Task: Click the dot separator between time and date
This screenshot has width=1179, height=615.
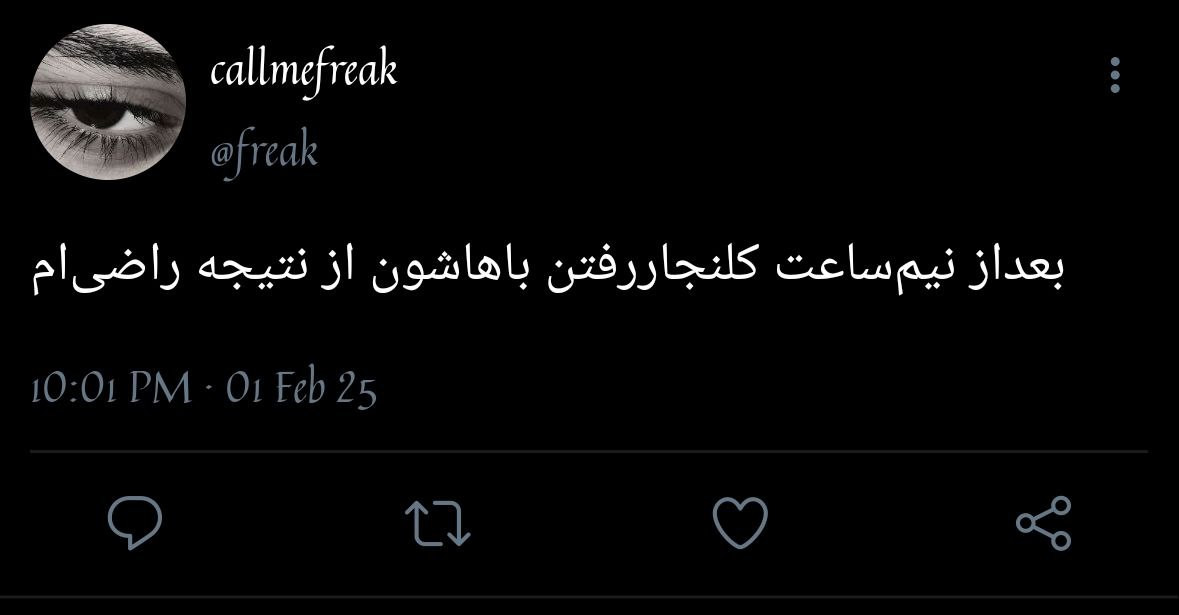Action: click(209, 391)
